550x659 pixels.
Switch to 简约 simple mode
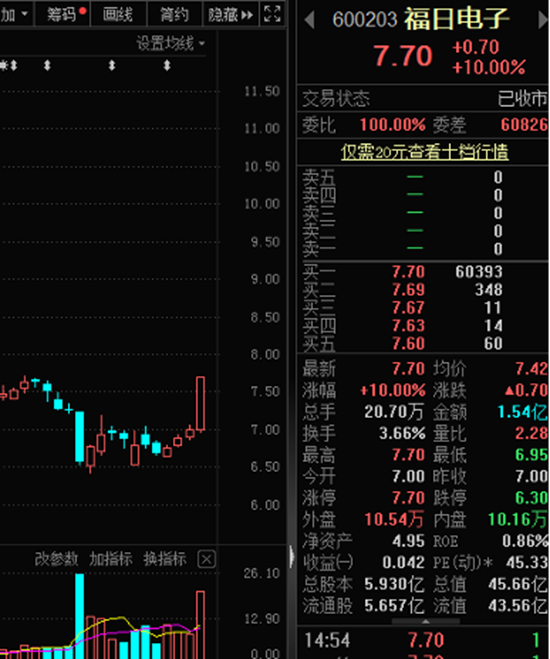pyautogui.click(x=174, y=15)
